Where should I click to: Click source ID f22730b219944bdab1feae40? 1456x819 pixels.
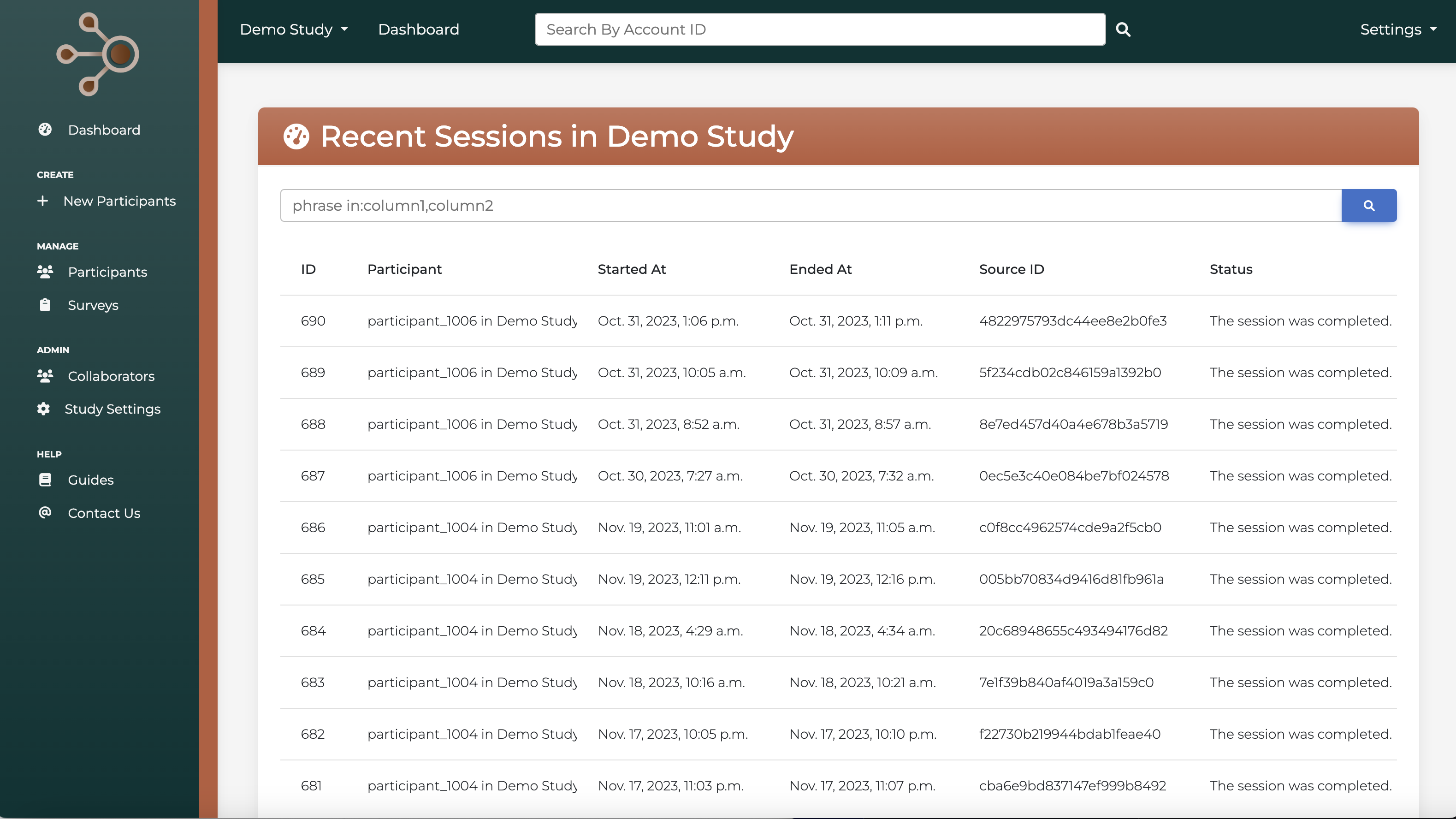(1069, 734)
